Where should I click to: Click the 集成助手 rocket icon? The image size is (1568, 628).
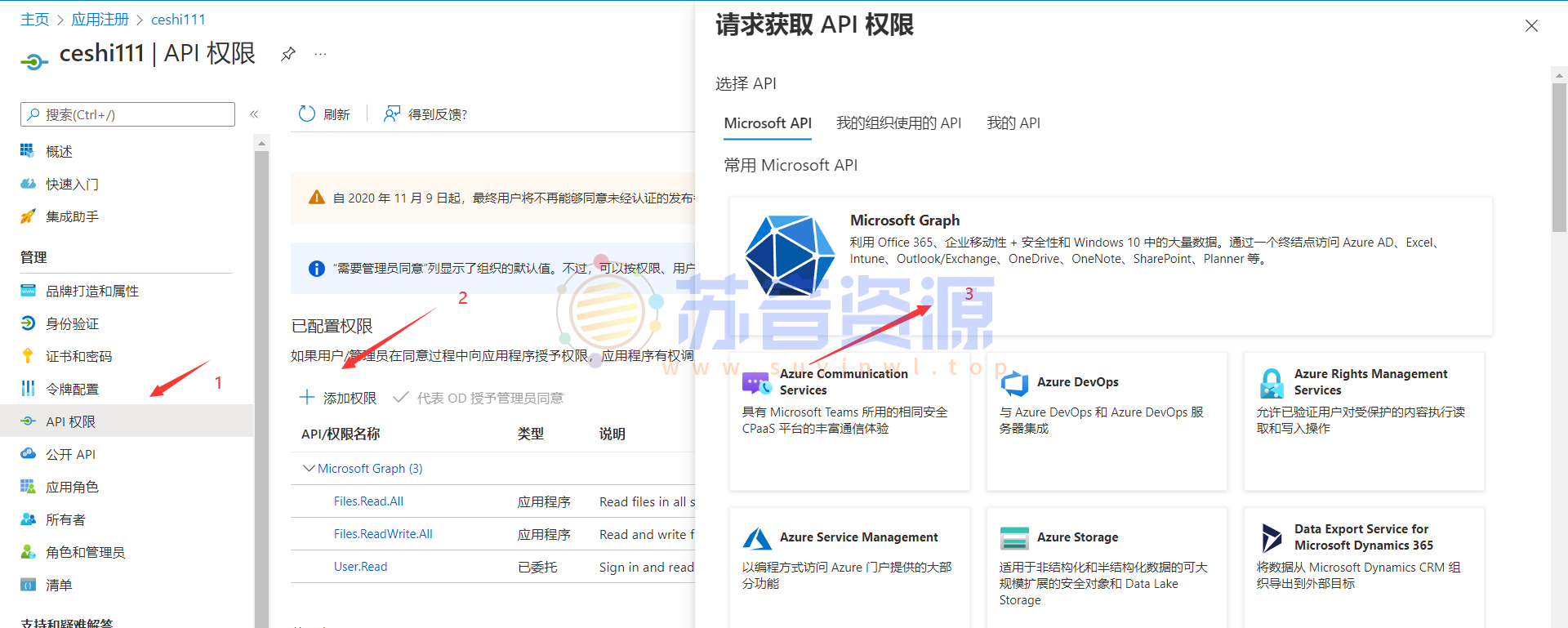pyautogui.click(x=28, y=216)
